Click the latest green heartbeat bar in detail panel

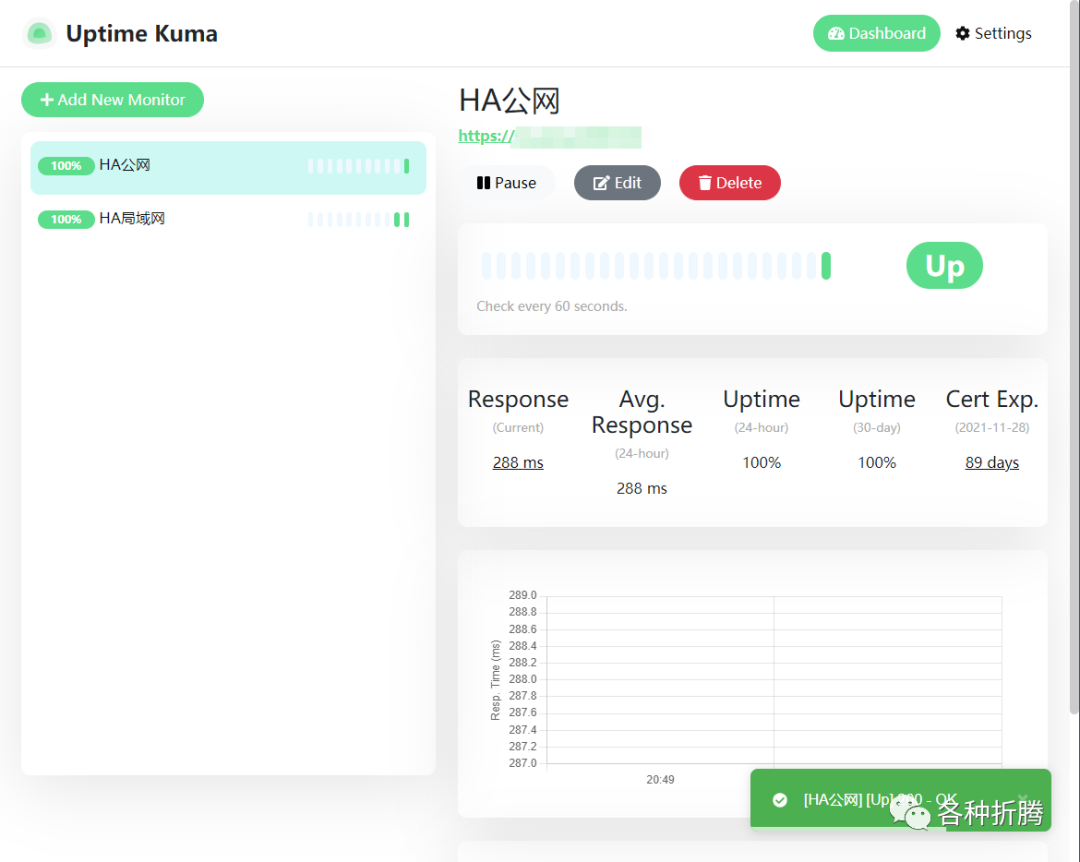click(x=826, y=266)
